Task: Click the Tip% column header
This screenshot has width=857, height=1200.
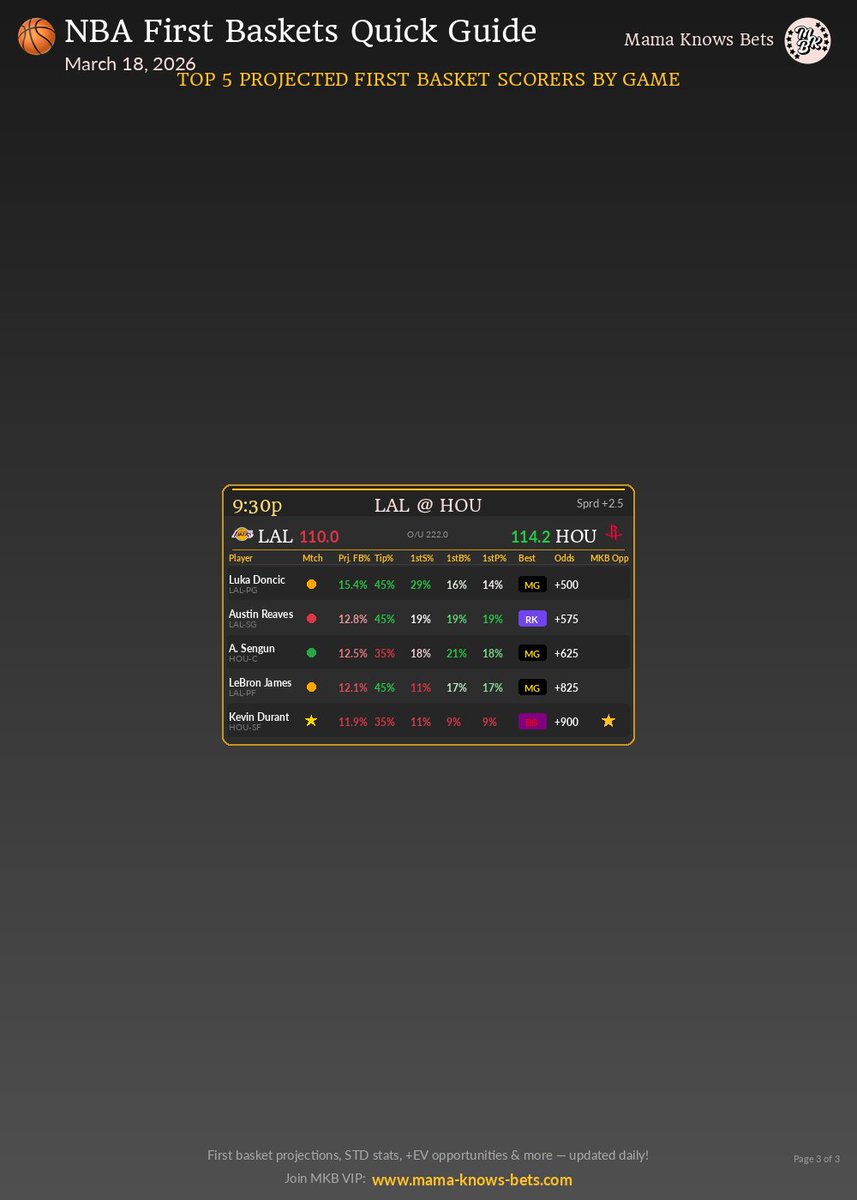Action: pos(384,558)
